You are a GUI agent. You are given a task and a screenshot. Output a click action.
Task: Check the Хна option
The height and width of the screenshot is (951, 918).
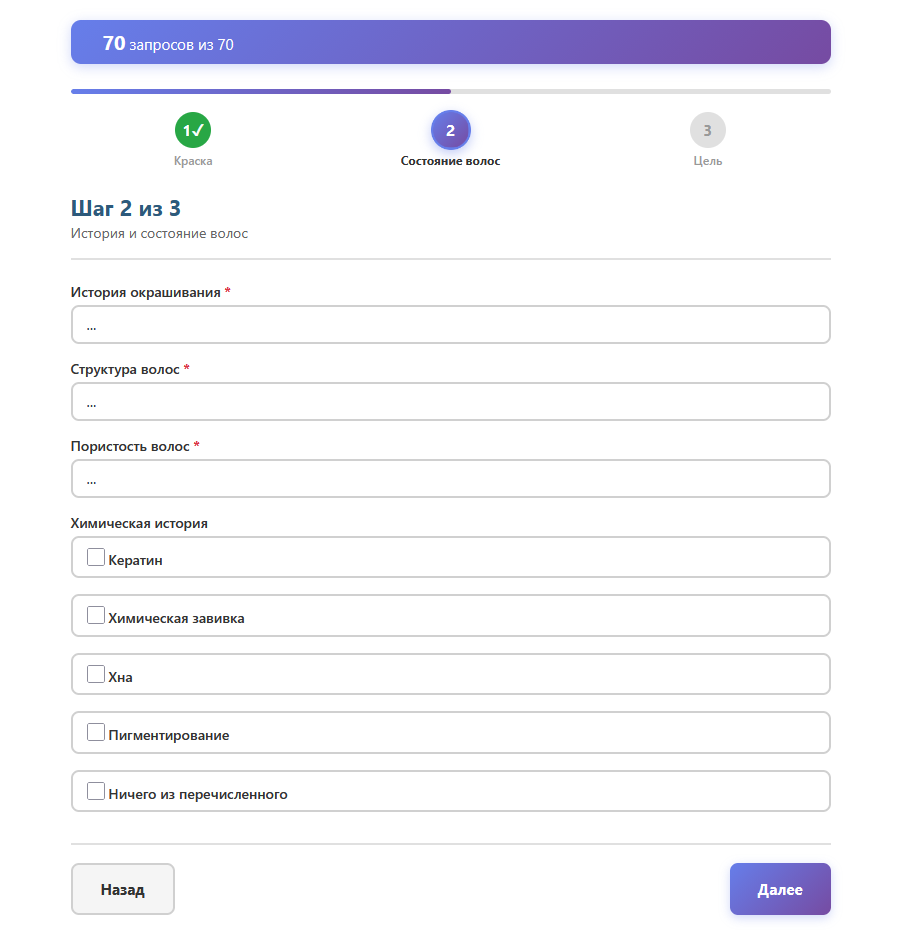(96, 674)
